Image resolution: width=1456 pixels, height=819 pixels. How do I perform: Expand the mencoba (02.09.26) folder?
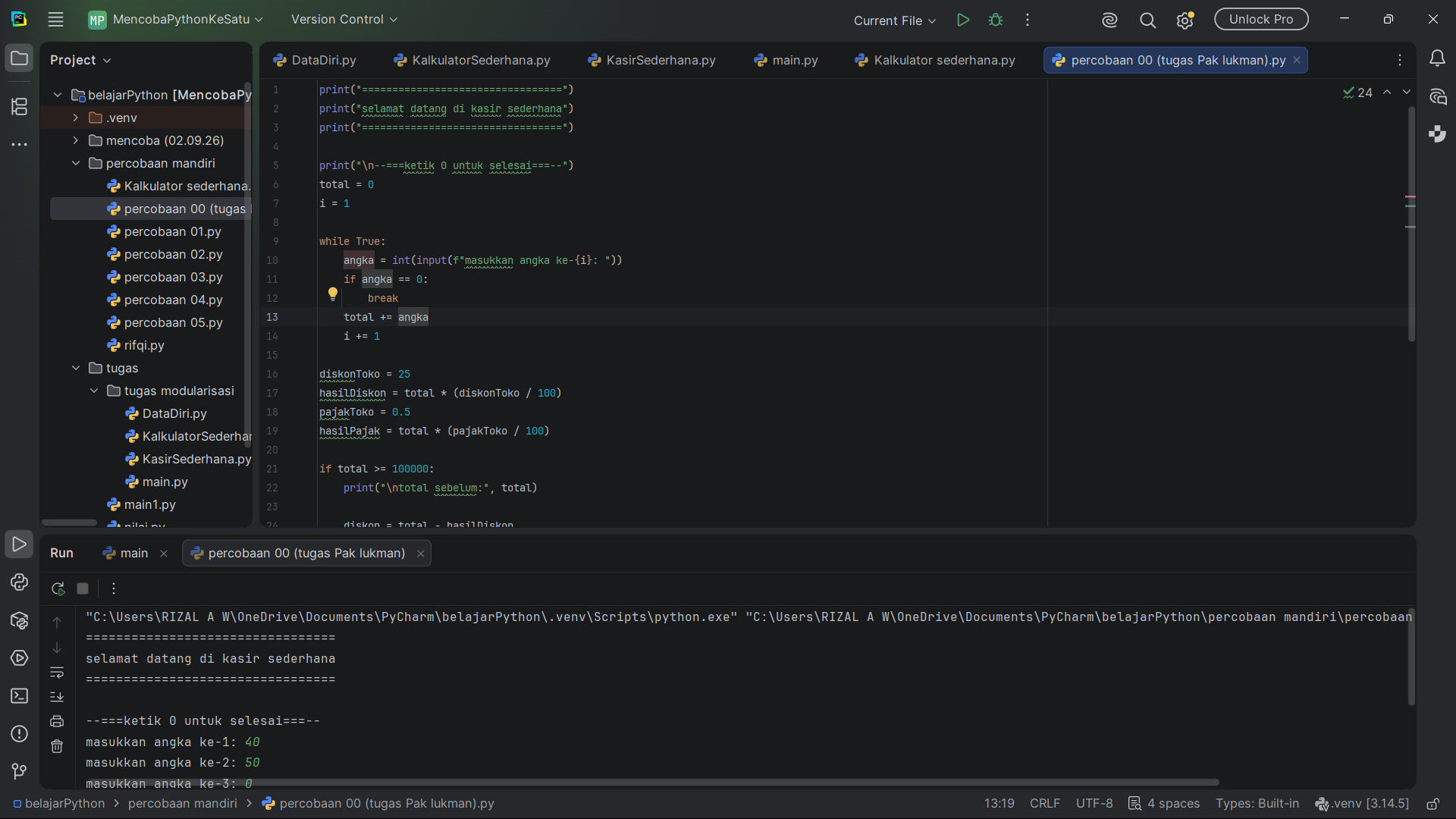tap(76, 140)
